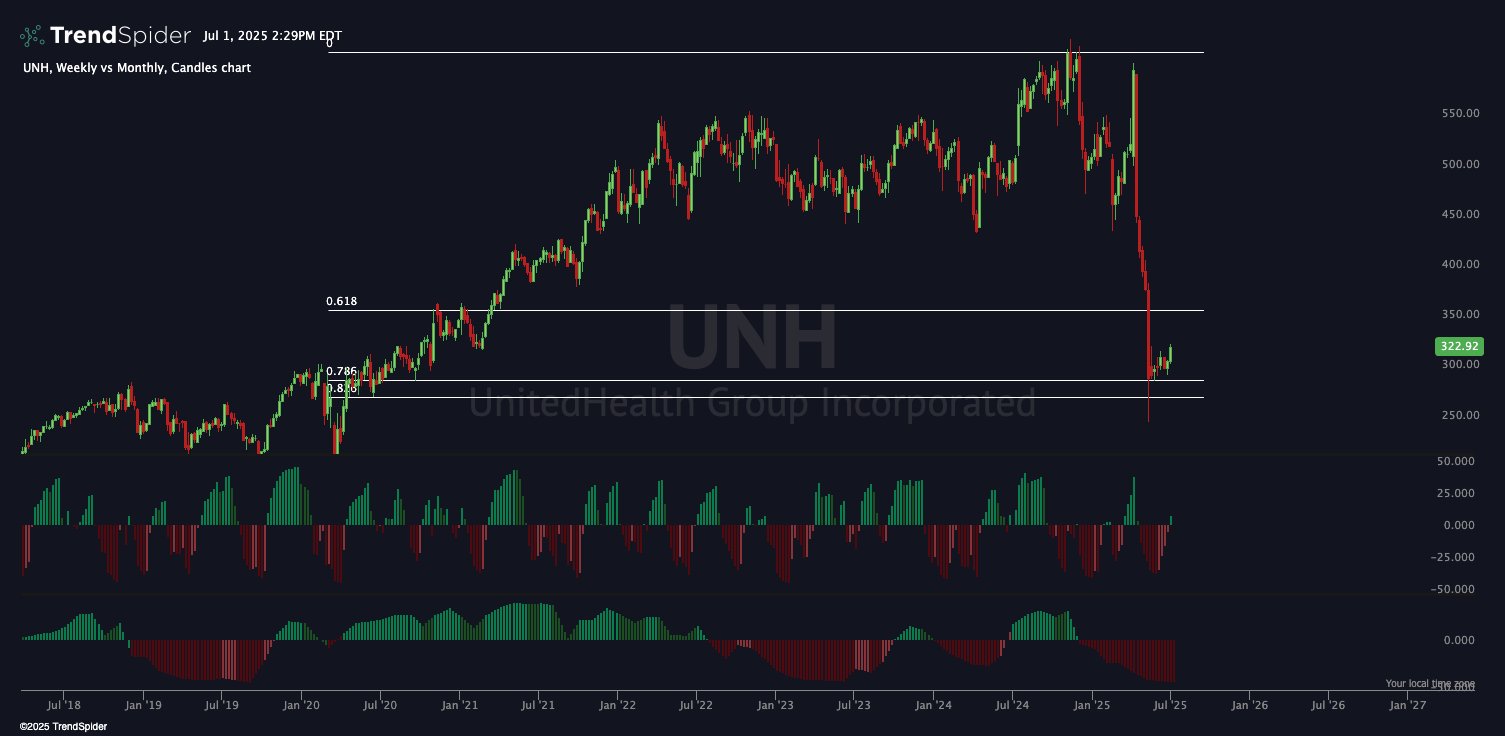Click the 350.00 price axis label
This screenshot has height=736, width=1505.
(1459, 315)
